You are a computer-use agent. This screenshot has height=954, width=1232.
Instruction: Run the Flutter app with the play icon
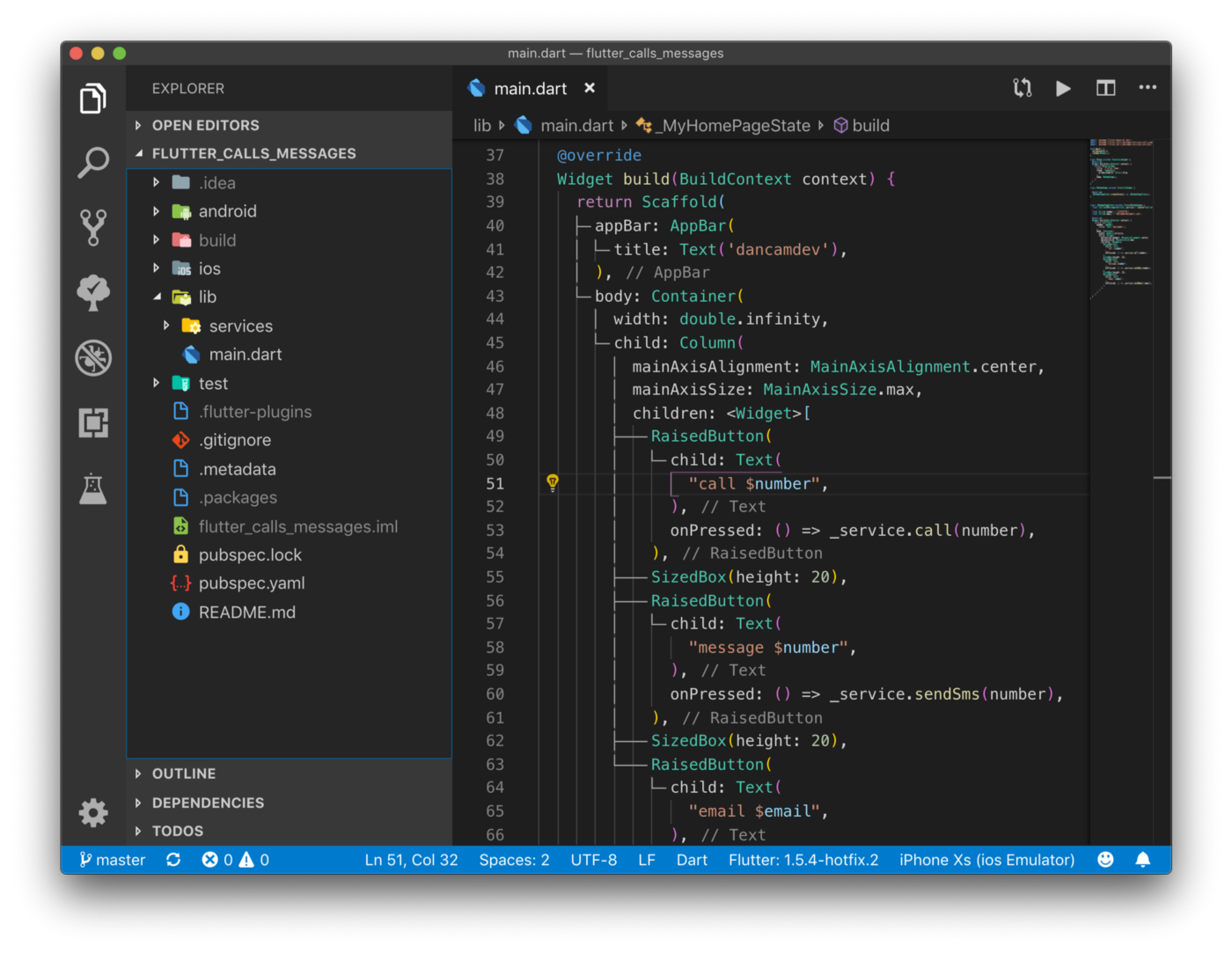(x=1063, y=88)
